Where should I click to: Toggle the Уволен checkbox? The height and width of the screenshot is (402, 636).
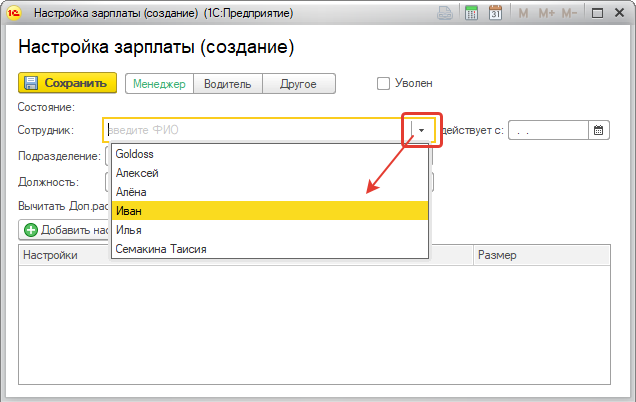pyautogui.click(x=383, y=84)
